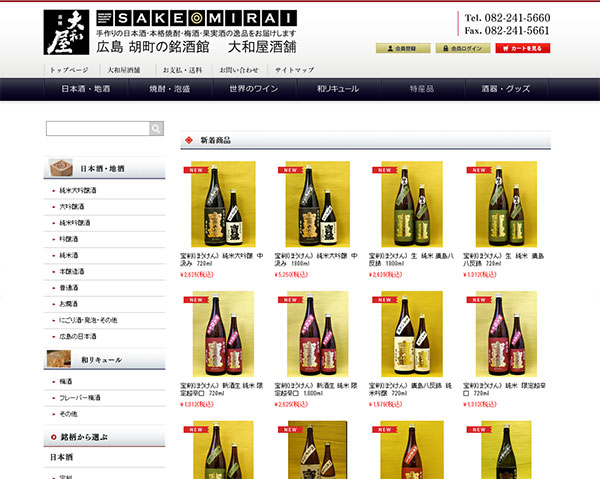Screen dimensions: 600x479
Task: Click sidebar header 日本酒・地酒 title
Action: 102,168
